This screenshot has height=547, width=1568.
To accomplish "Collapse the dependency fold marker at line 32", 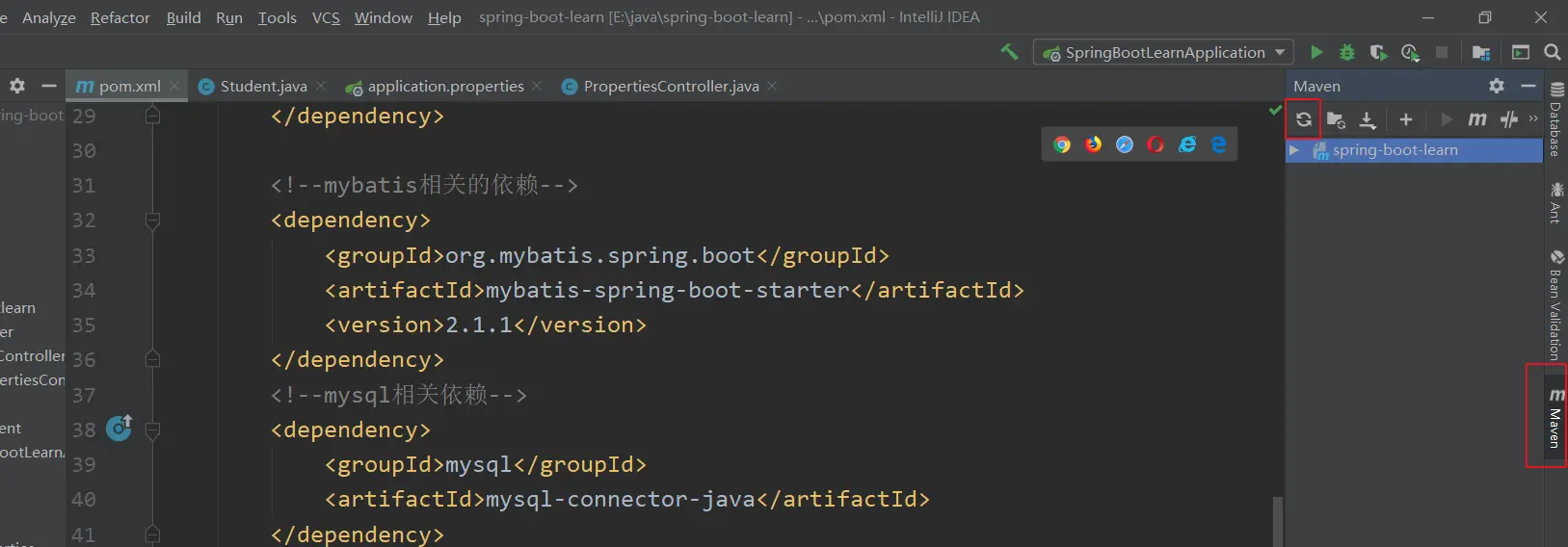I will tap(152, 221).
